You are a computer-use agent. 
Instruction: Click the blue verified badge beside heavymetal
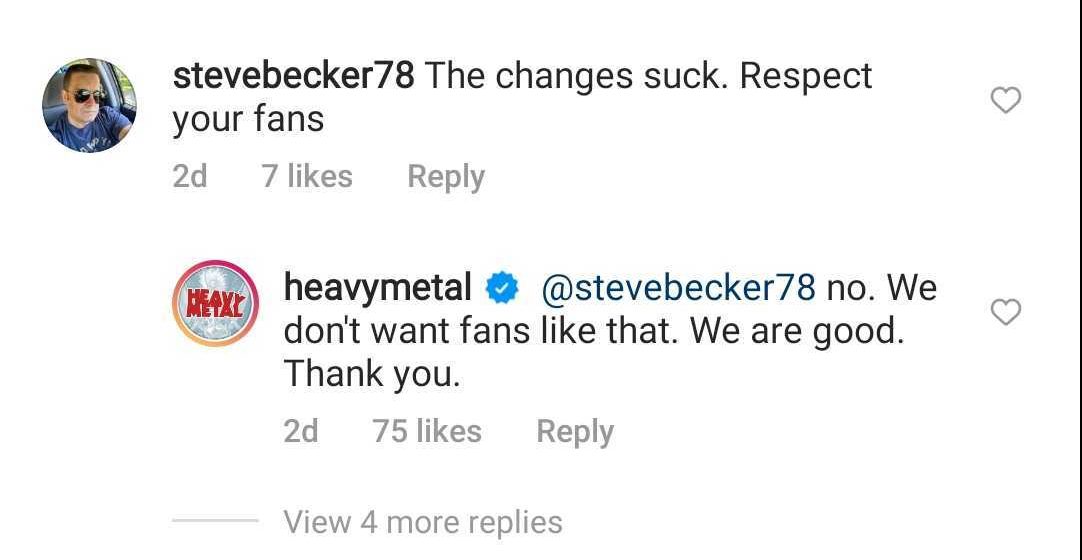pyautogui.click(x=500, y=290)
